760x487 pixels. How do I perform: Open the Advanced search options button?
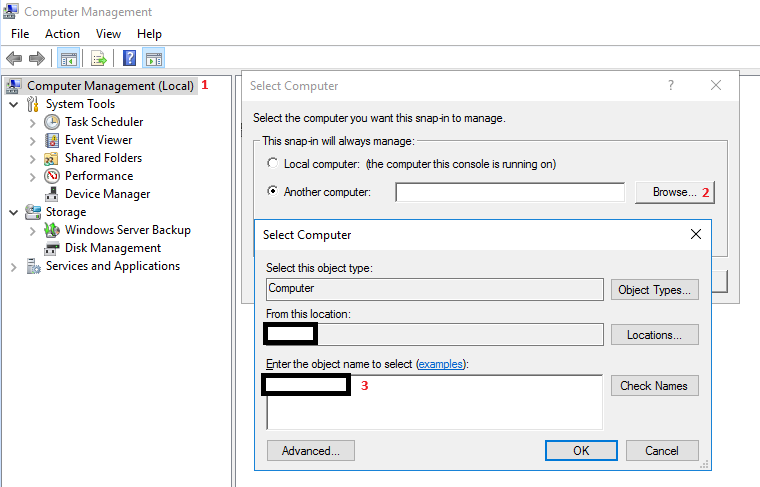(x=310, y=451)
